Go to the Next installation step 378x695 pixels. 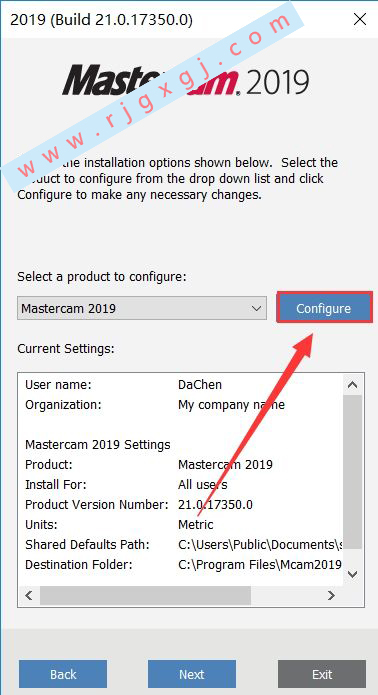[x=191, y=674]
